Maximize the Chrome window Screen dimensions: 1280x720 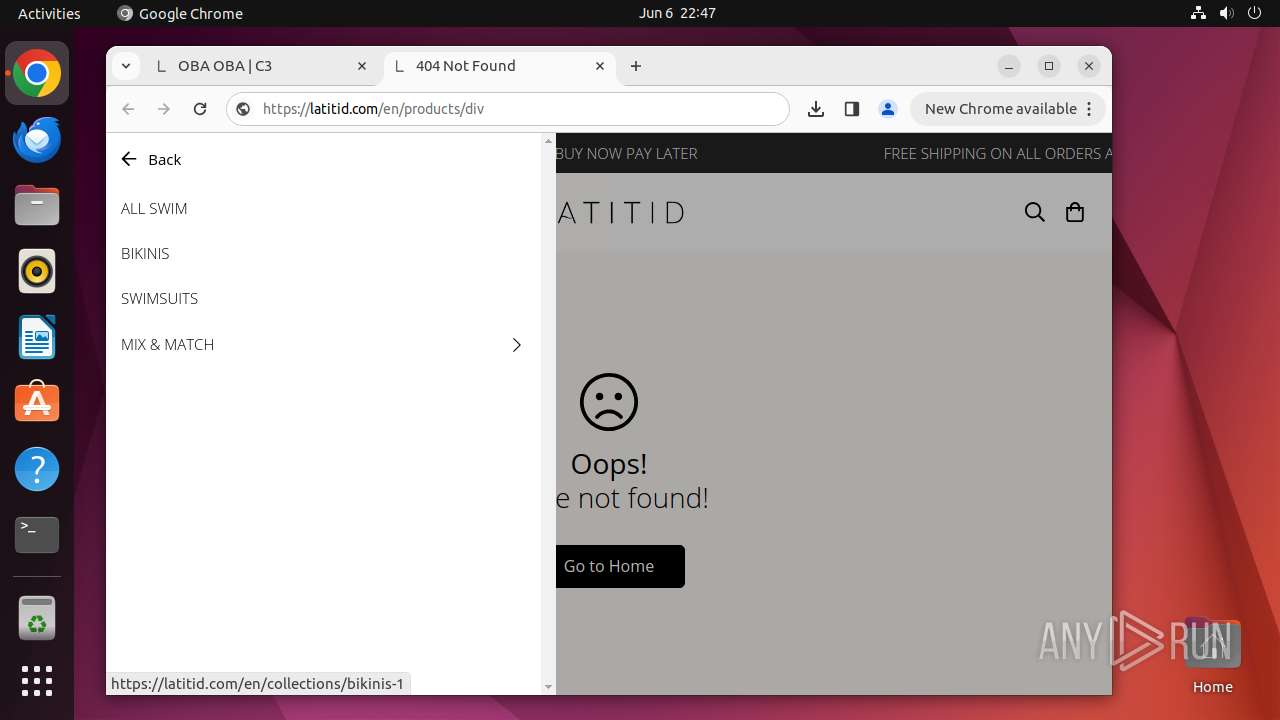1049,66
